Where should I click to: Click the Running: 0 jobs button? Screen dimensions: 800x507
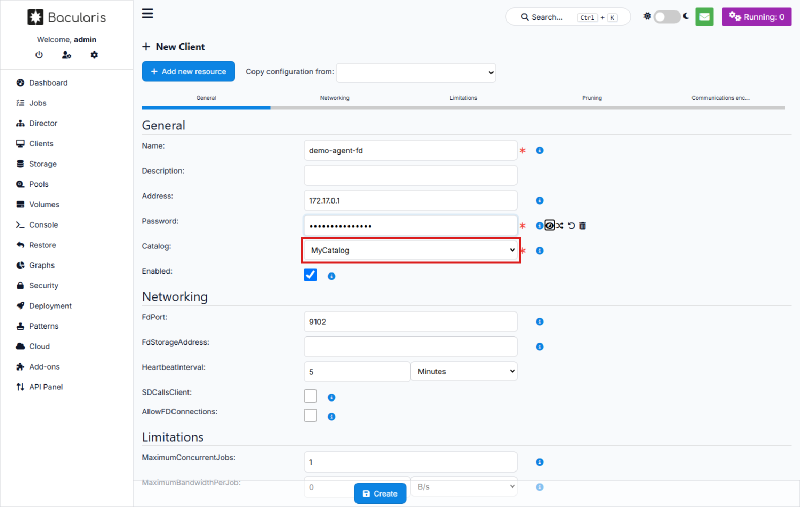click(x=757, y=17)
